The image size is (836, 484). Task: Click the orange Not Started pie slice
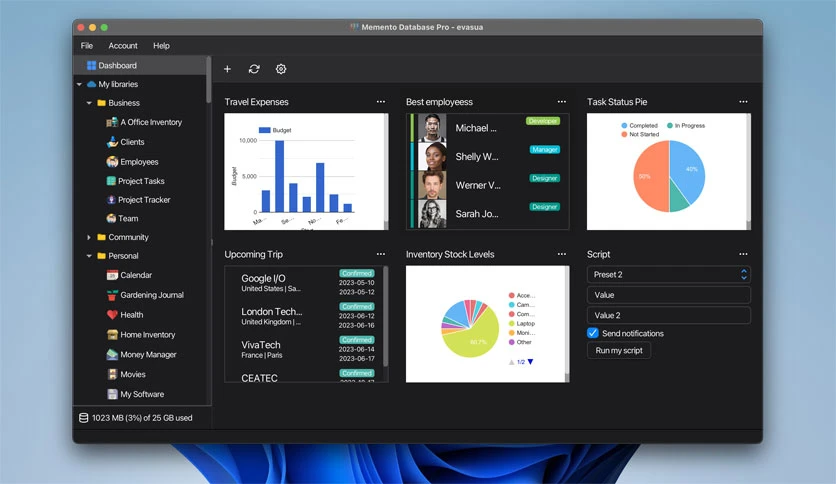(x=649, y=176)
